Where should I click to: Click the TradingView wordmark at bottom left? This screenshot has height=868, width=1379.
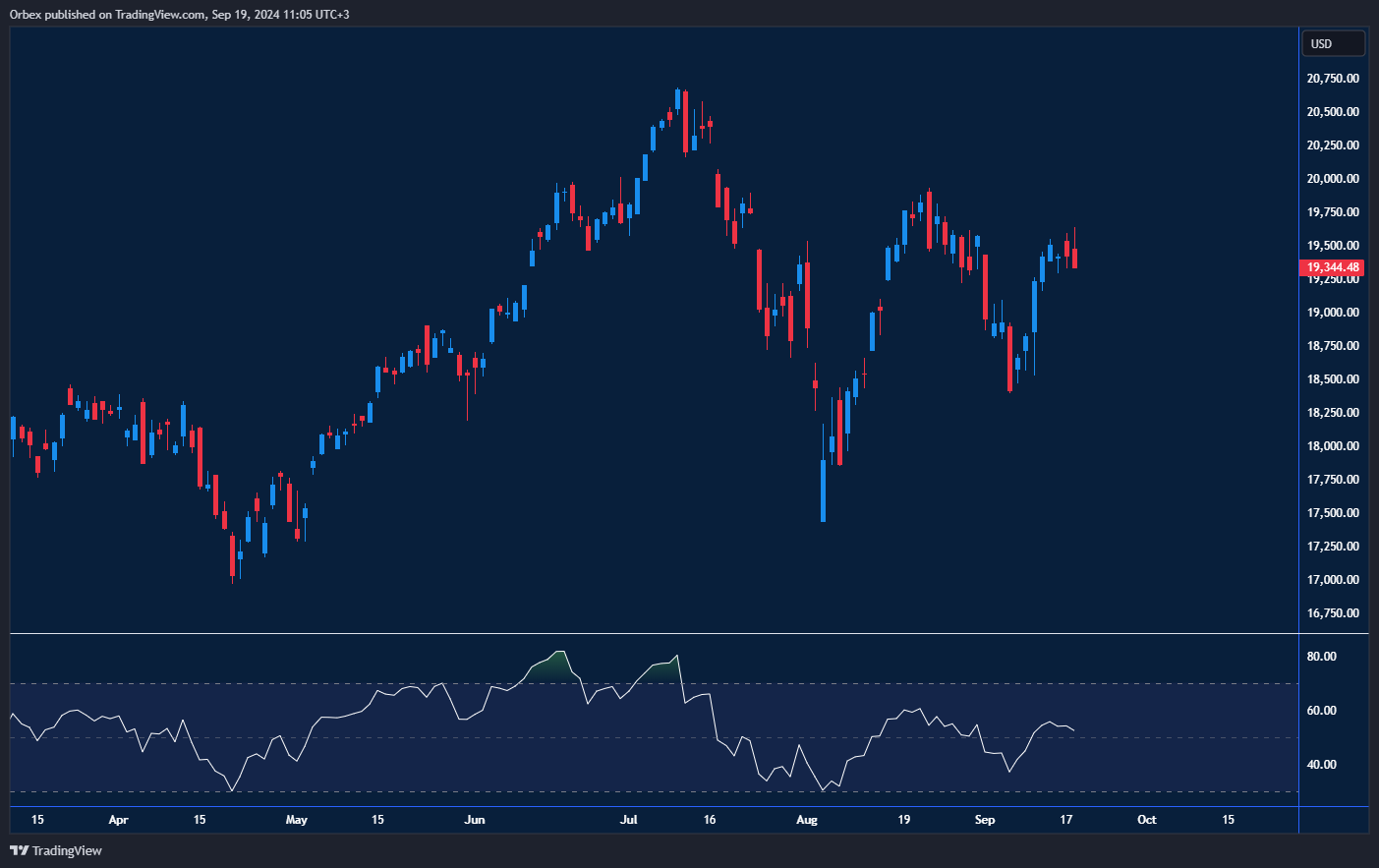point(69,850)
